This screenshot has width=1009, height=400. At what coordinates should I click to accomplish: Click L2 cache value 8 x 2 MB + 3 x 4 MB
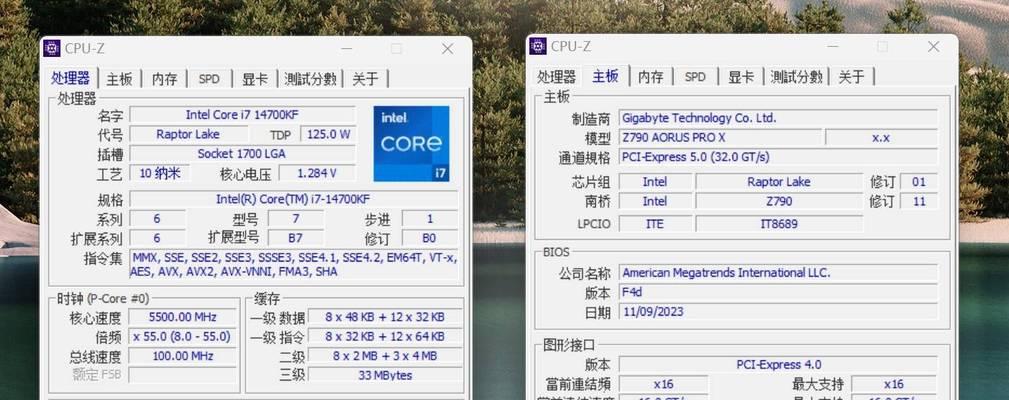[385, 356]
